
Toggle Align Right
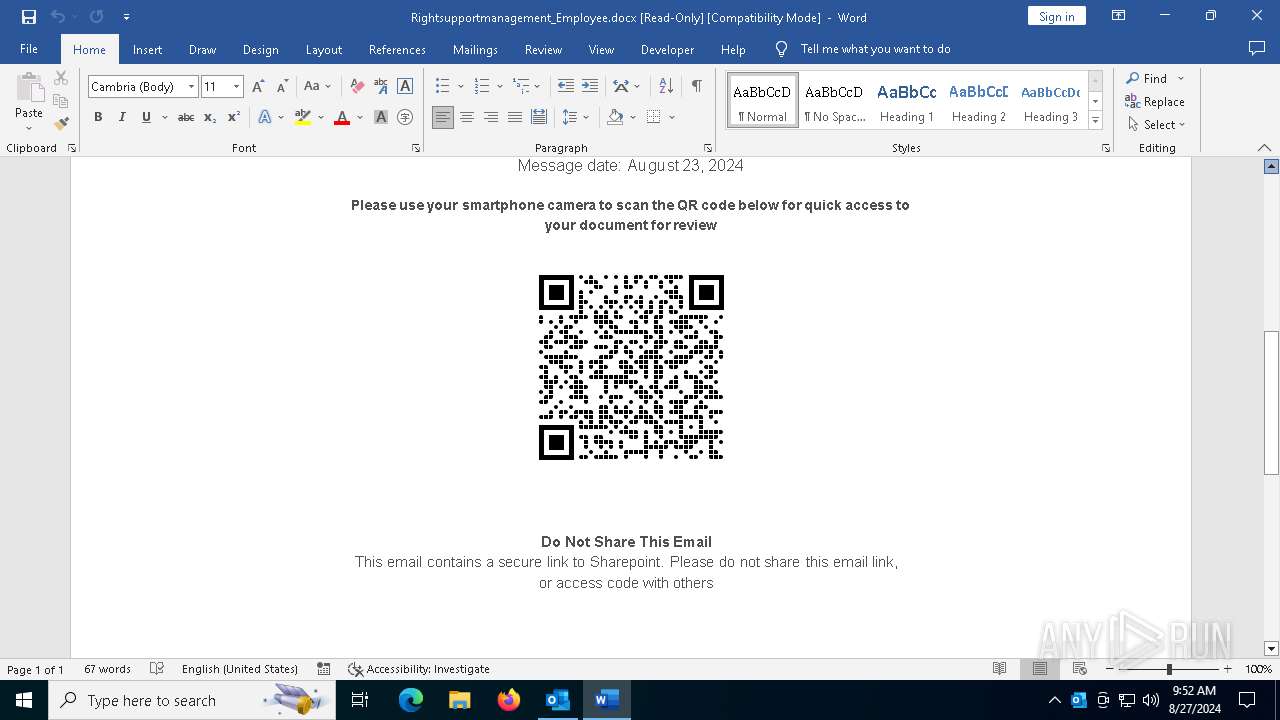(x=491, y=117)
